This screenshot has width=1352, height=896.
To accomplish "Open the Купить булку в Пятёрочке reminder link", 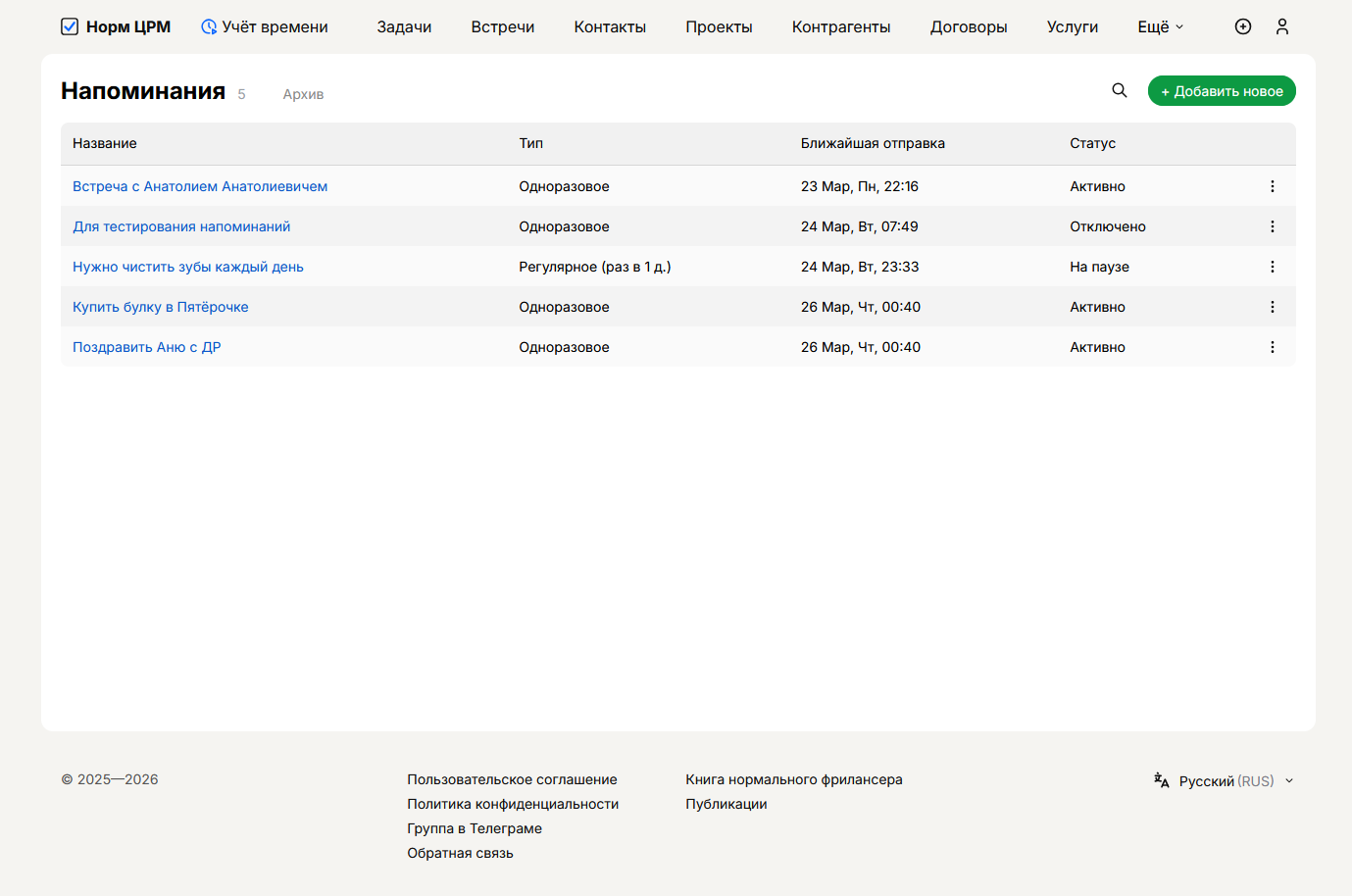I will pyautogui.click(x=161, y=307).
